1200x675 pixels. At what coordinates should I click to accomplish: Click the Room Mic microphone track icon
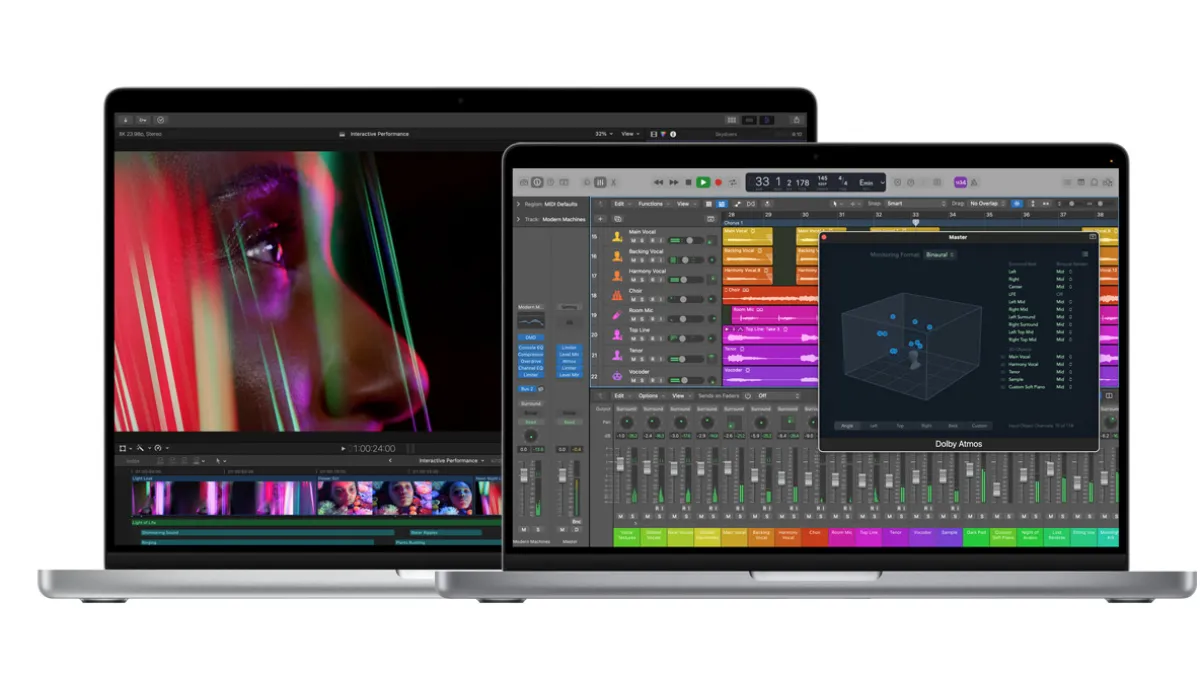point(617,315)
